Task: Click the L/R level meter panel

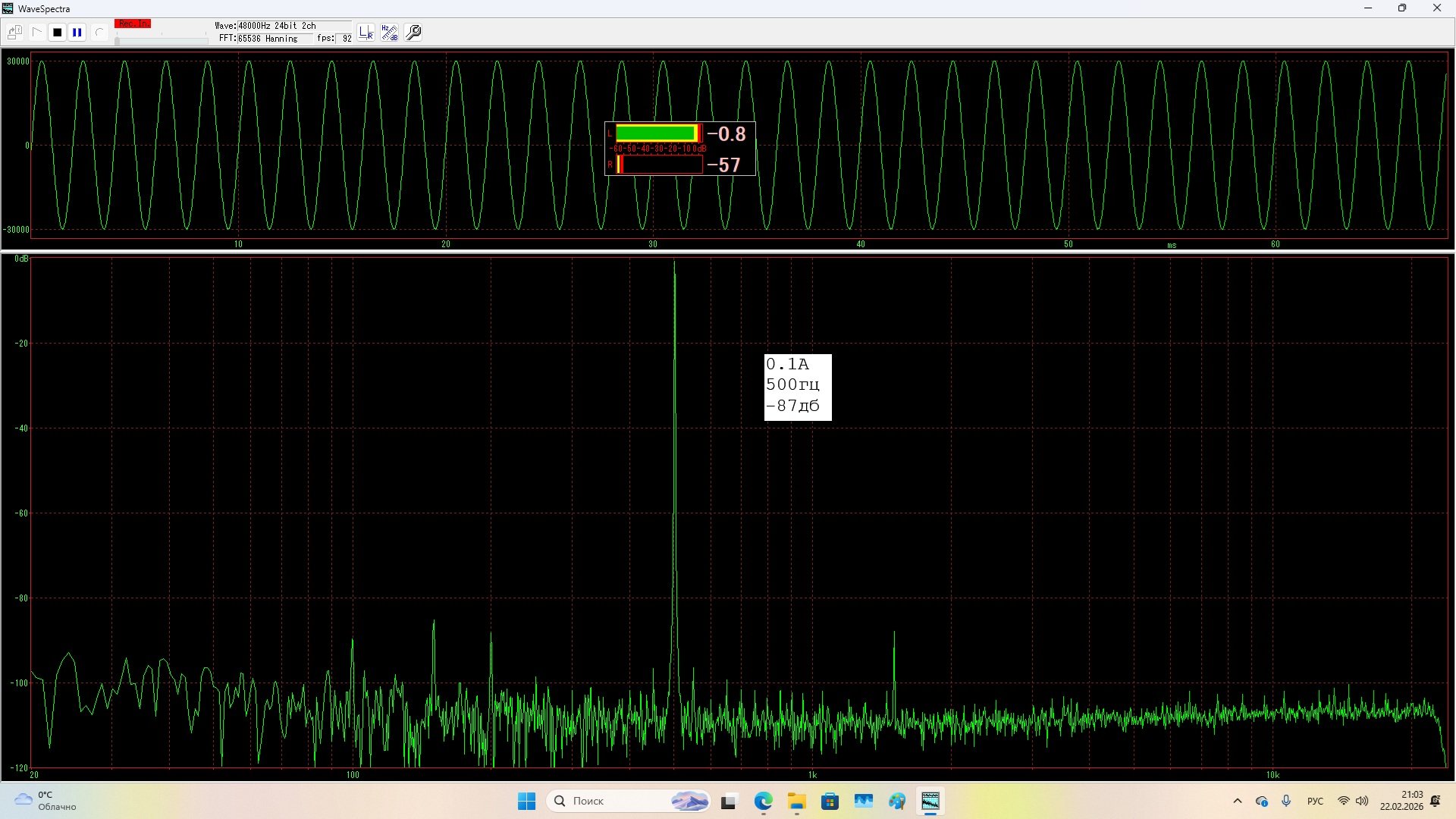Action: [679, 149]
